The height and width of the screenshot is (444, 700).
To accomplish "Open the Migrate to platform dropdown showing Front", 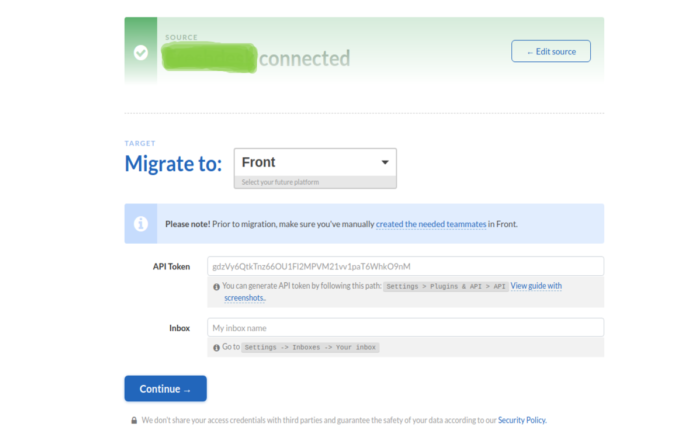I will pos(315,162).
